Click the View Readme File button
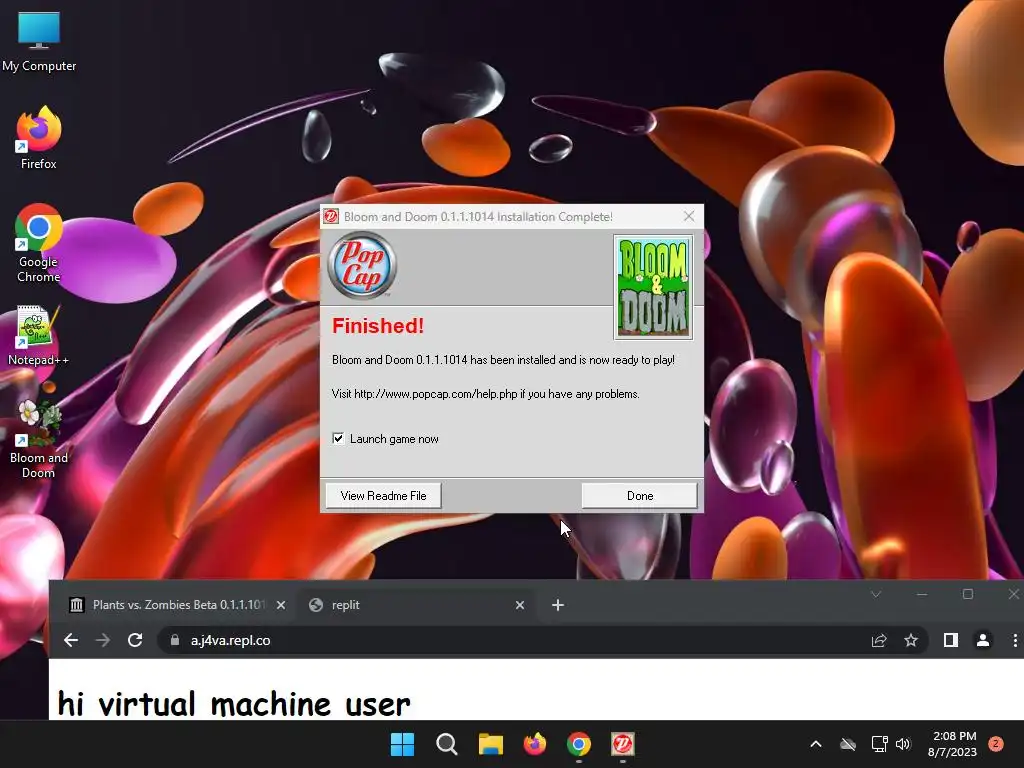The height and width of the screenshot is (768, 1024). 383,496
